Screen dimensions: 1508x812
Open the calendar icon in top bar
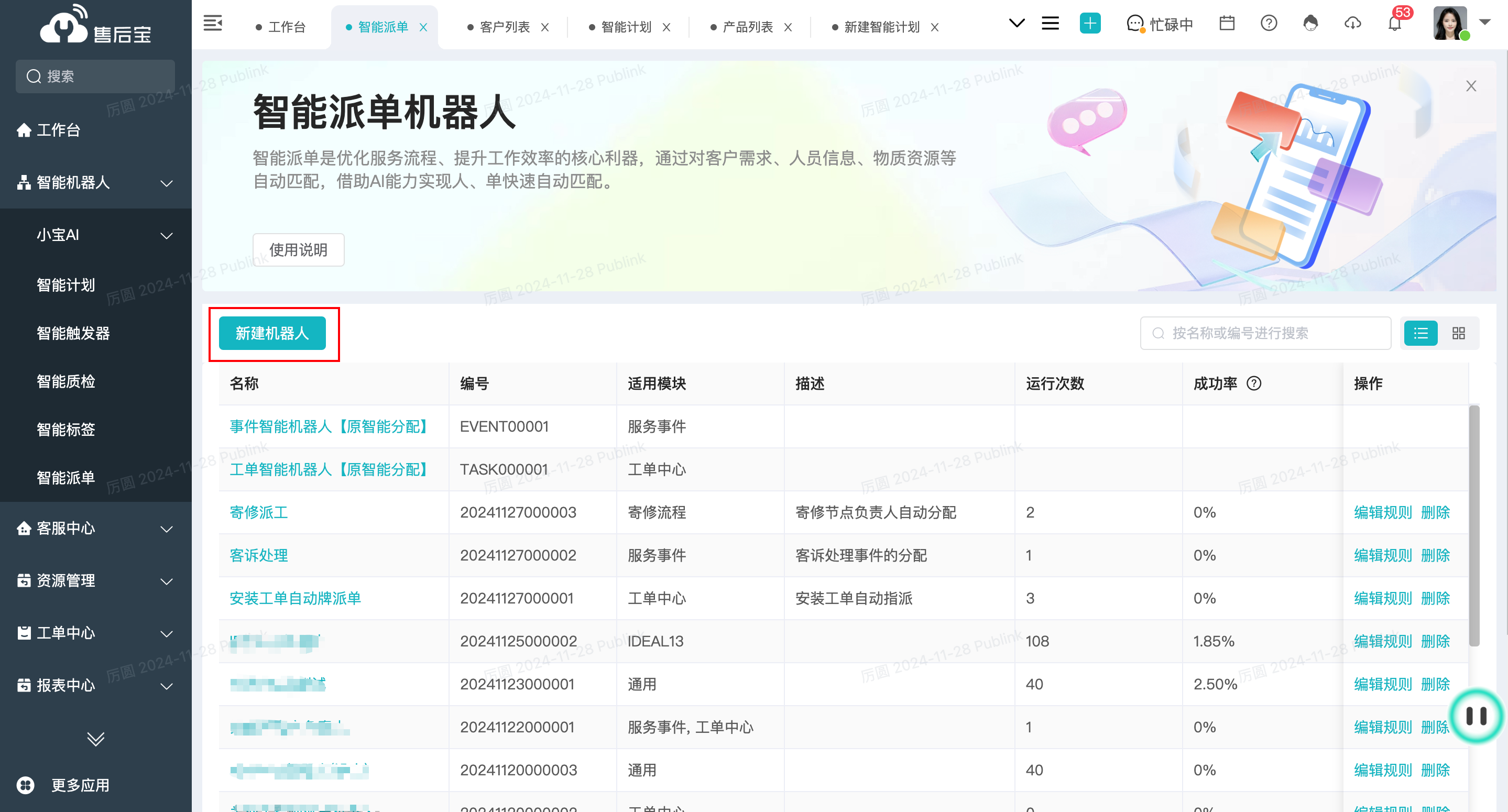1227,24
